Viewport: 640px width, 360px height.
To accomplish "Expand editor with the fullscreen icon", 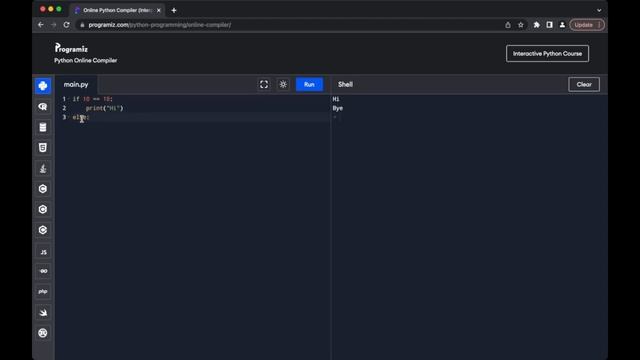I will 264,84.
